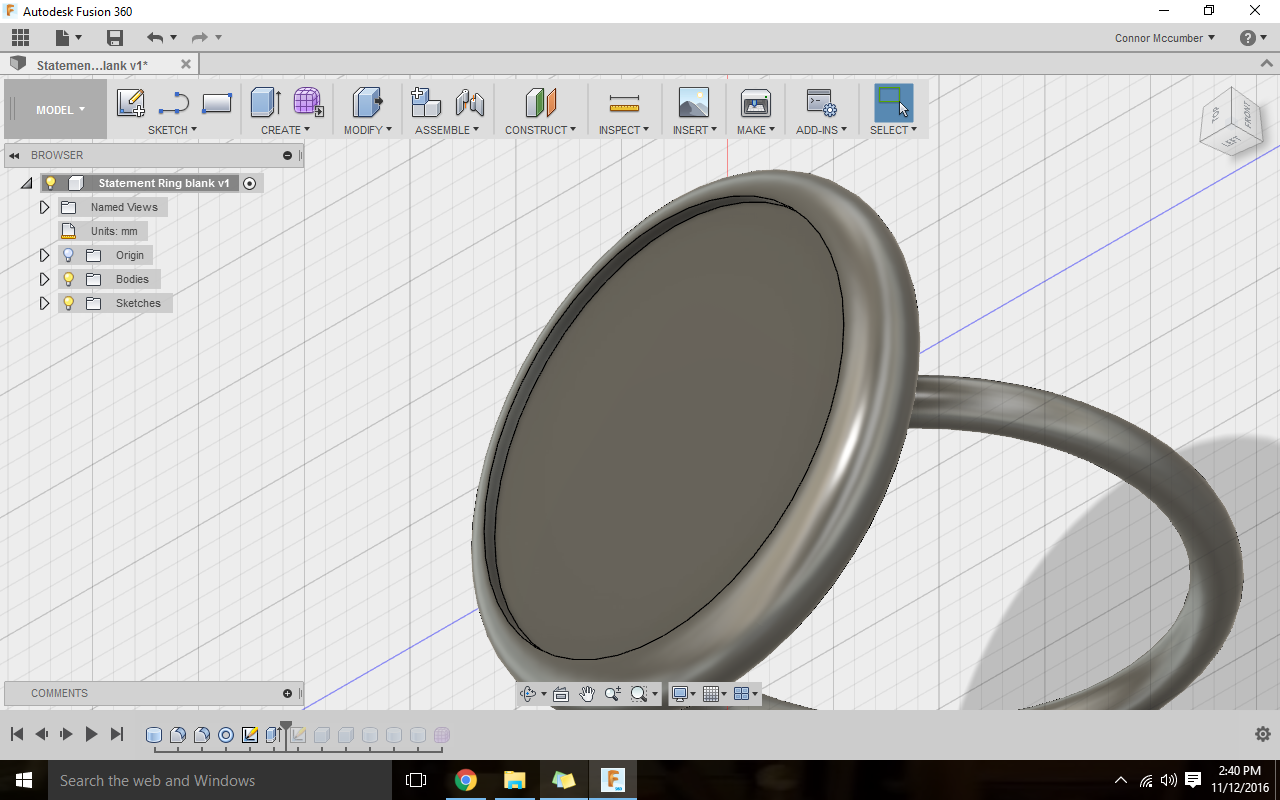Click the Redo arrow
Viewport: 1280px width, 800px height.
(x=199, y=38)
